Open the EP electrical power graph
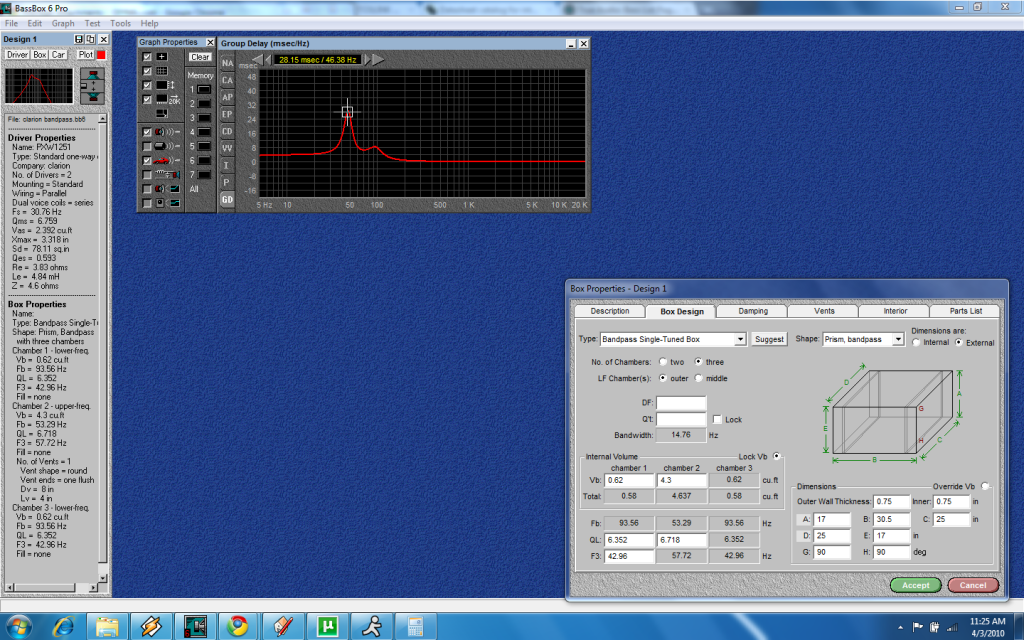The image size is (1024, 640). click(x=227, y=114)
